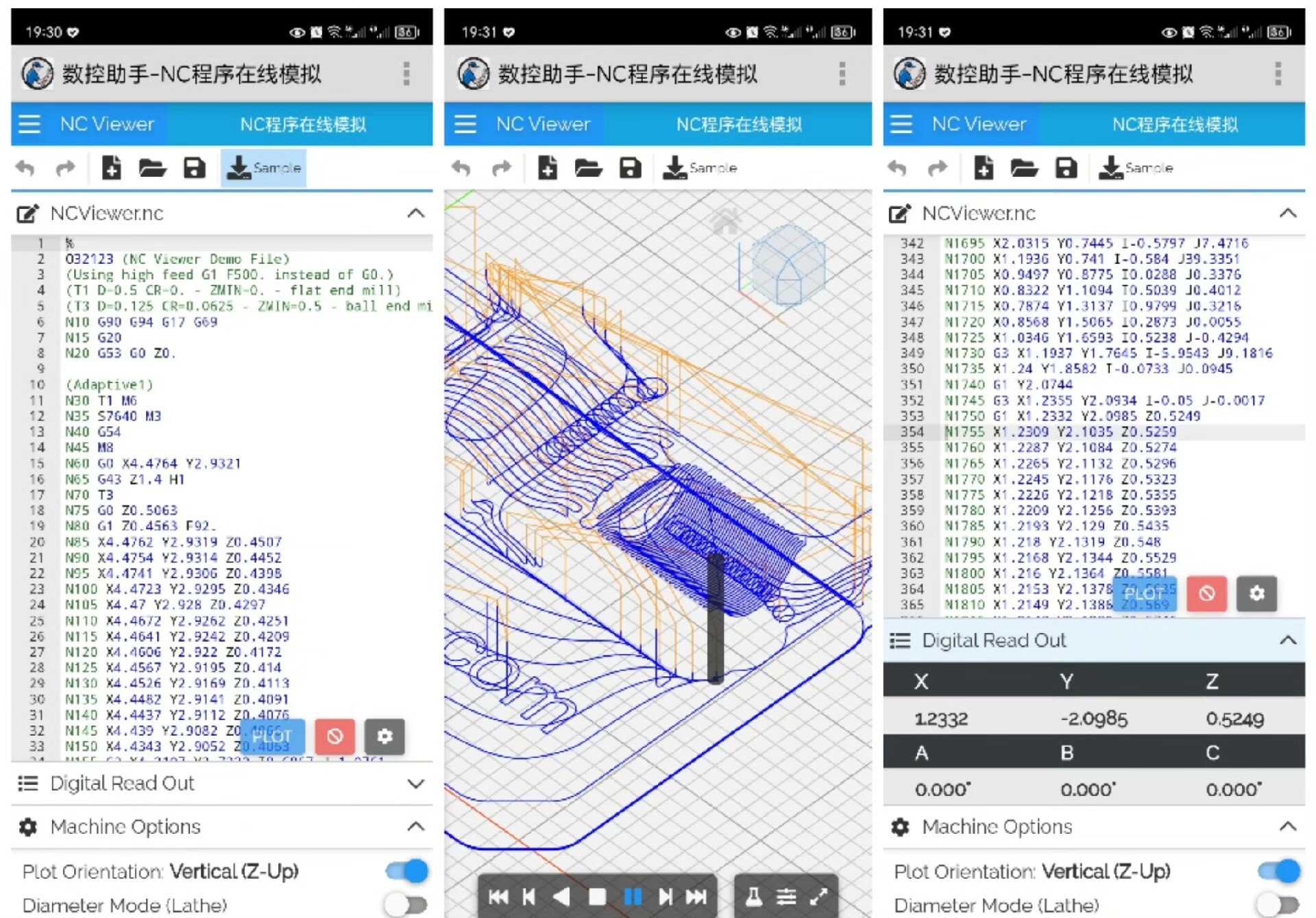Image resolution: width=1316 pixels, height=918 pixels.
Task: Click fullscreen expand arrows in viewer
Action: click(818, 896)
